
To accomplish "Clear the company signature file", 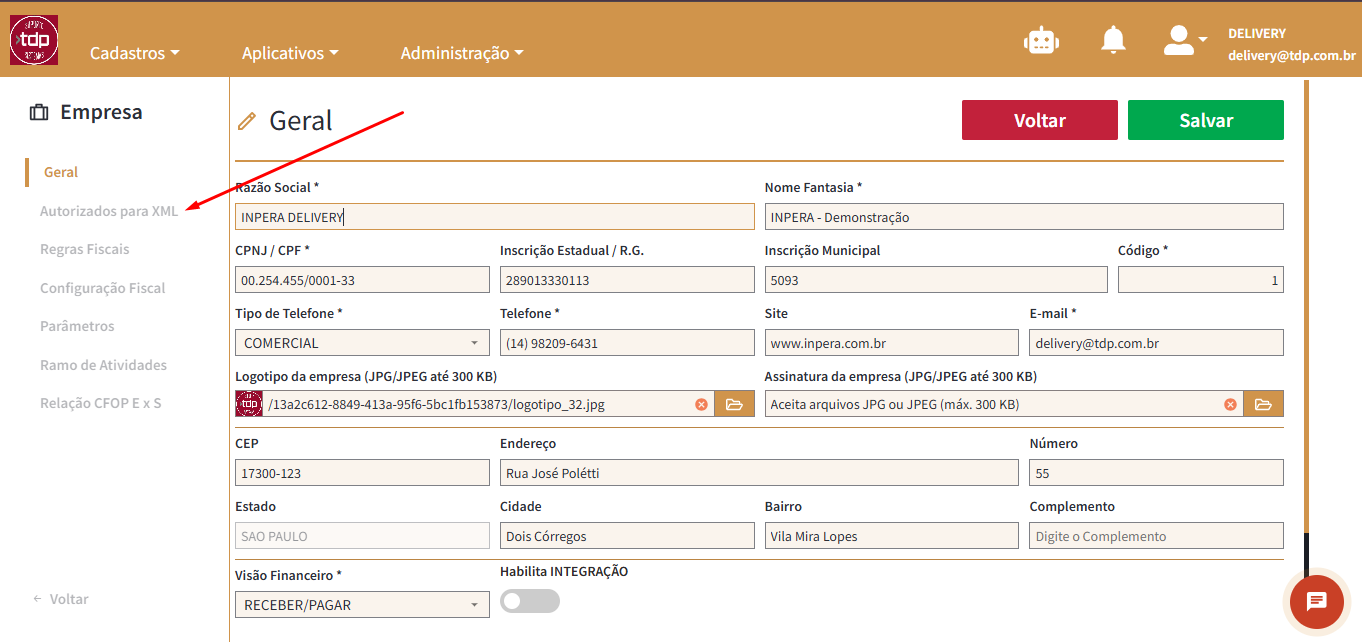I will 1230,404.
